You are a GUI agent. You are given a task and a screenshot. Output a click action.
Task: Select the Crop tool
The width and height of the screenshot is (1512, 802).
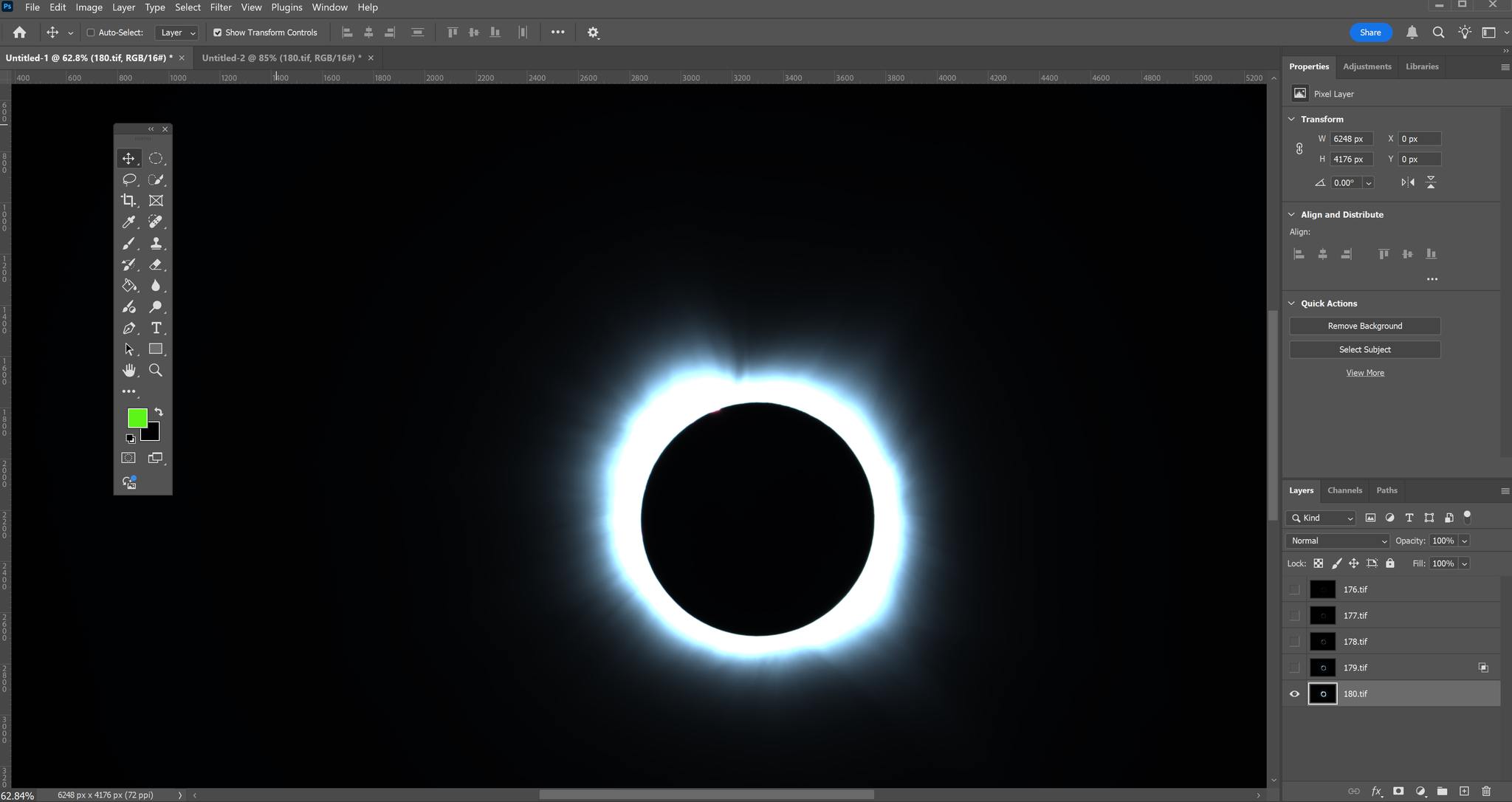pyautogui.click(x=128, y=201)
